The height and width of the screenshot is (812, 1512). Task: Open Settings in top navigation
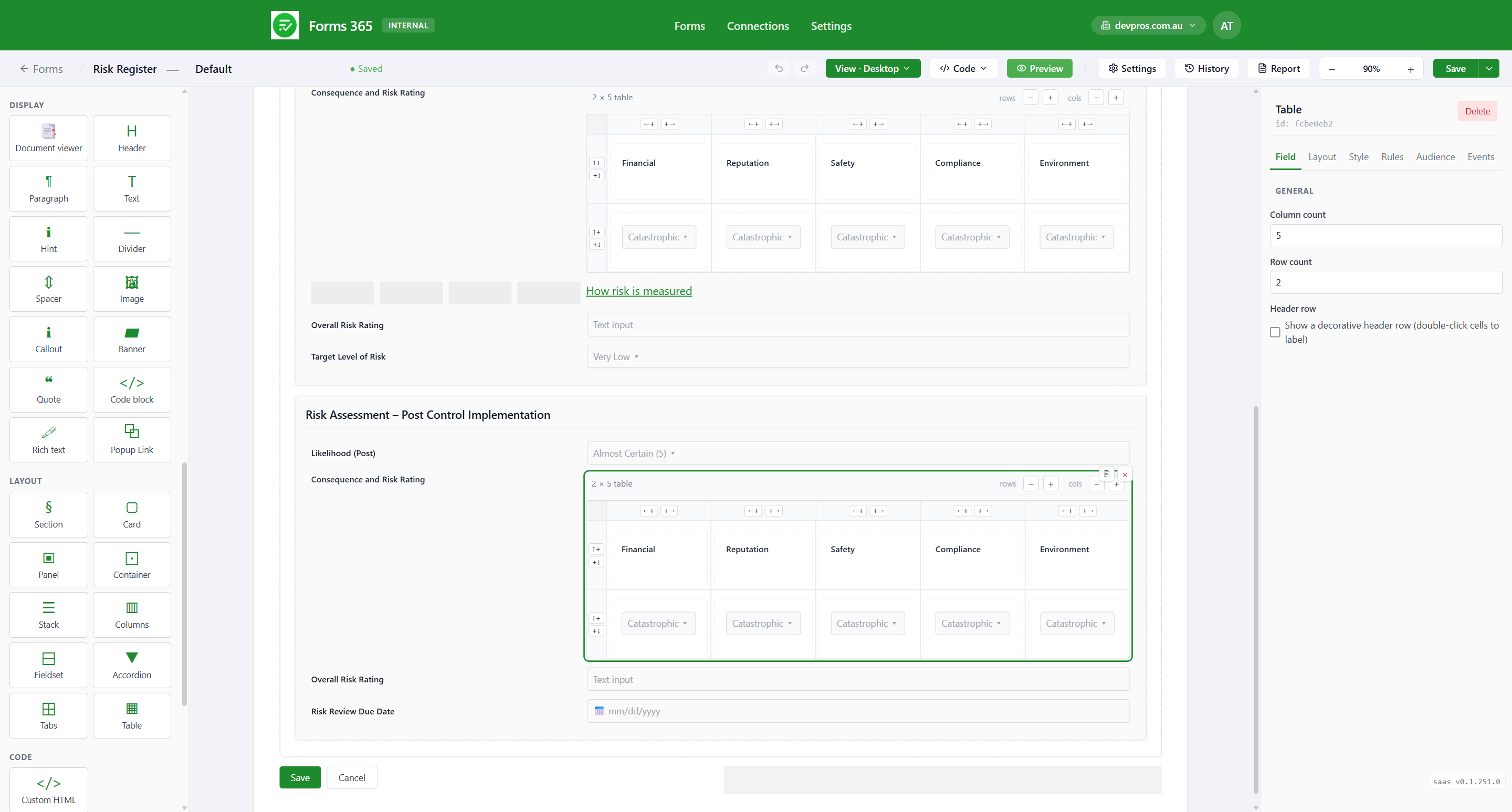[x=831, y=26]
